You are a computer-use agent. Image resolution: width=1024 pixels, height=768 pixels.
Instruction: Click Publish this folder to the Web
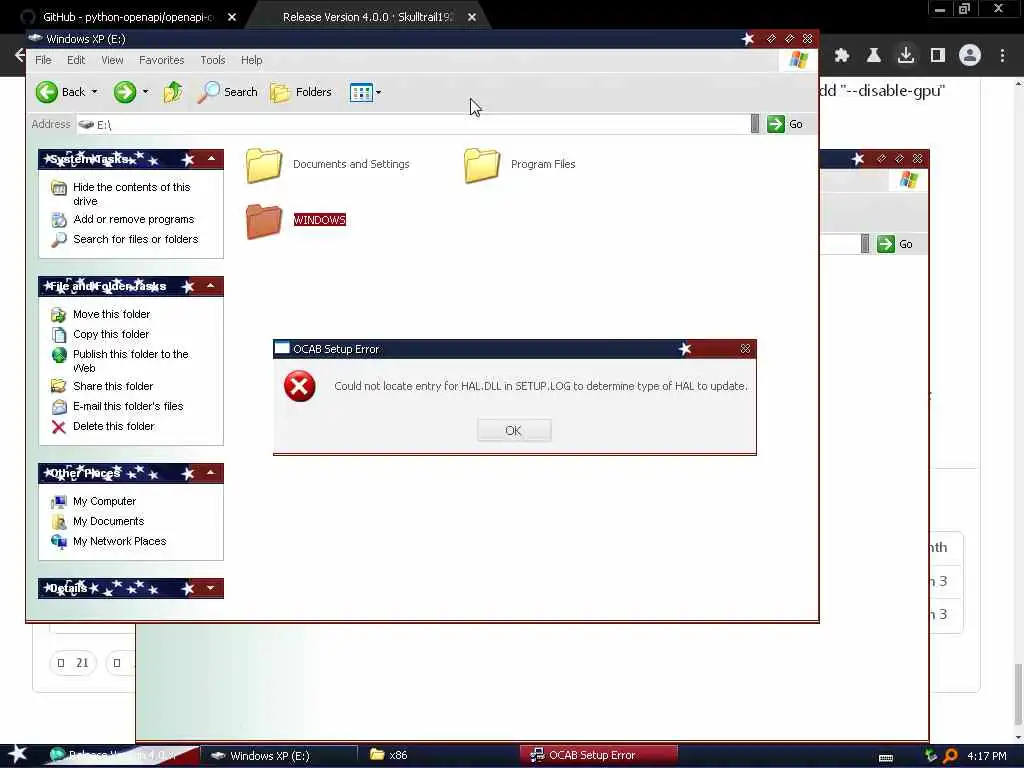pyautogui.click(x=131, y=361)
